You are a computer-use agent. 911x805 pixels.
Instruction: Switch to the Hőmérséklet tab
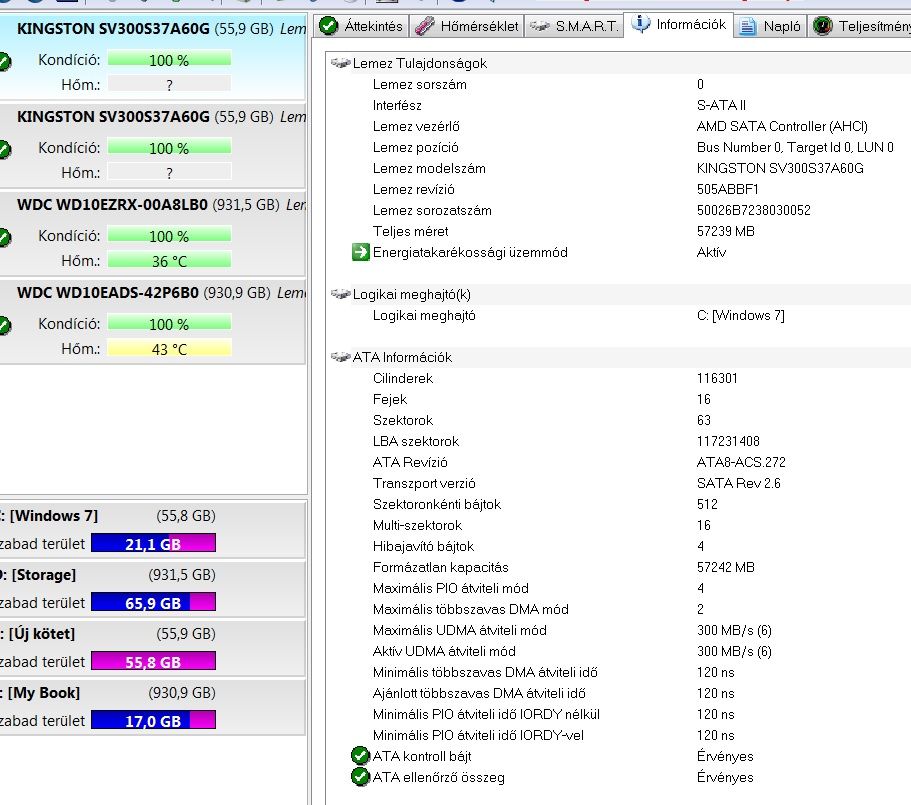click(x=467, y=26)
